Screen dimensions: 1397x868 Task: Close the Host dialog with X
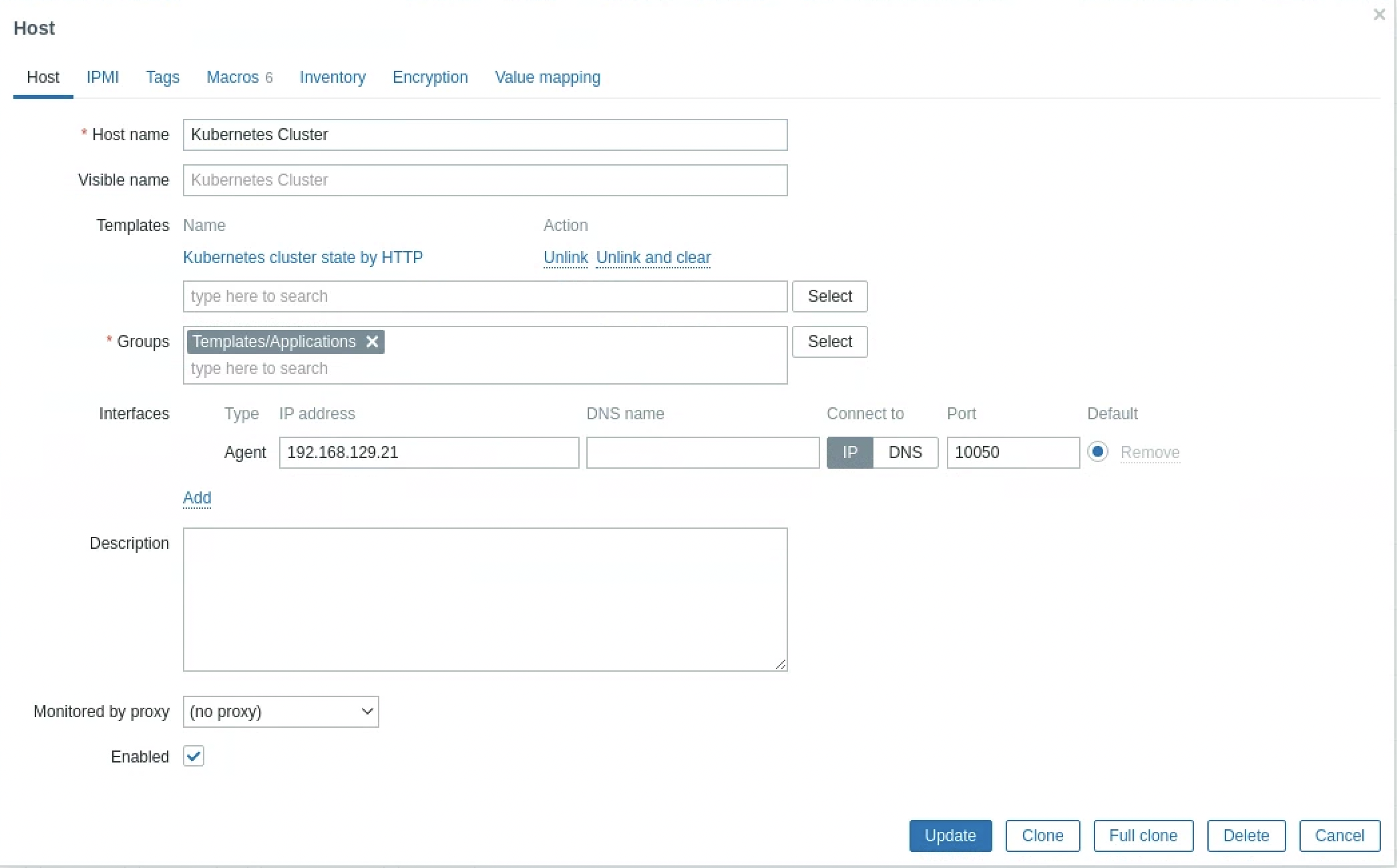[1379, 15]
